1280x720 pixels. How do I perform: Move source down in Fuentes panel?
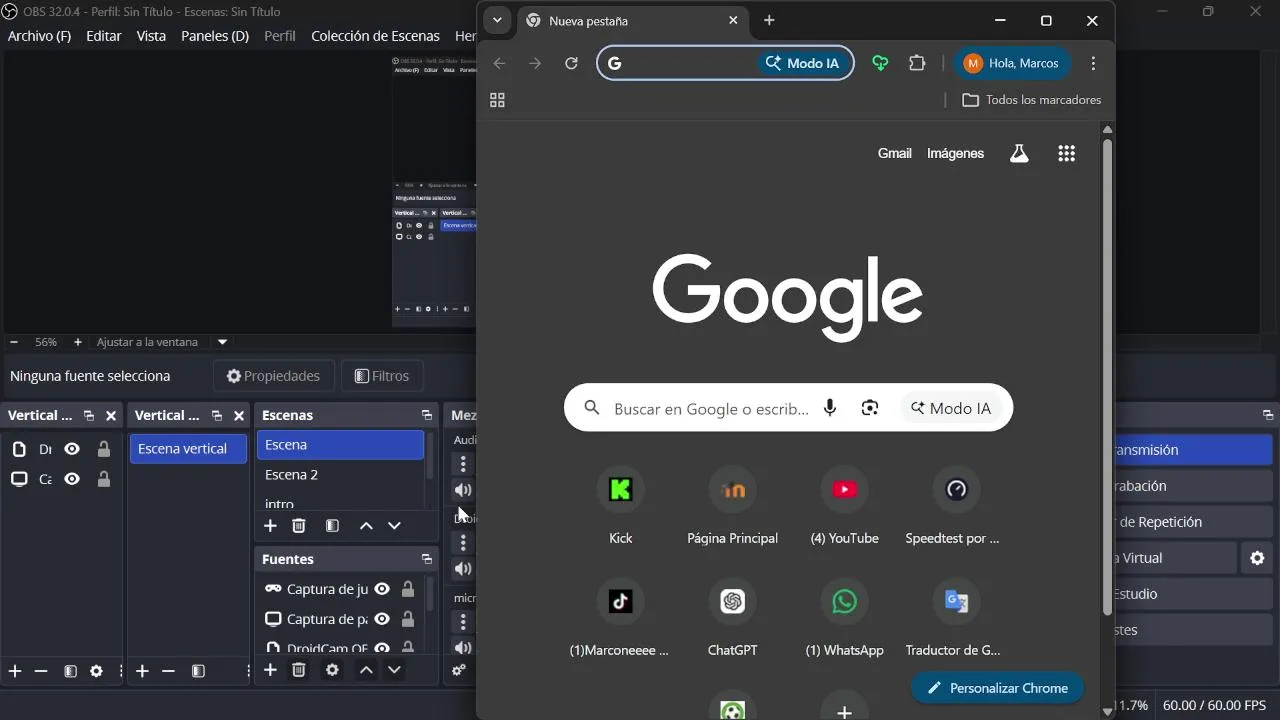click(394, 670)
